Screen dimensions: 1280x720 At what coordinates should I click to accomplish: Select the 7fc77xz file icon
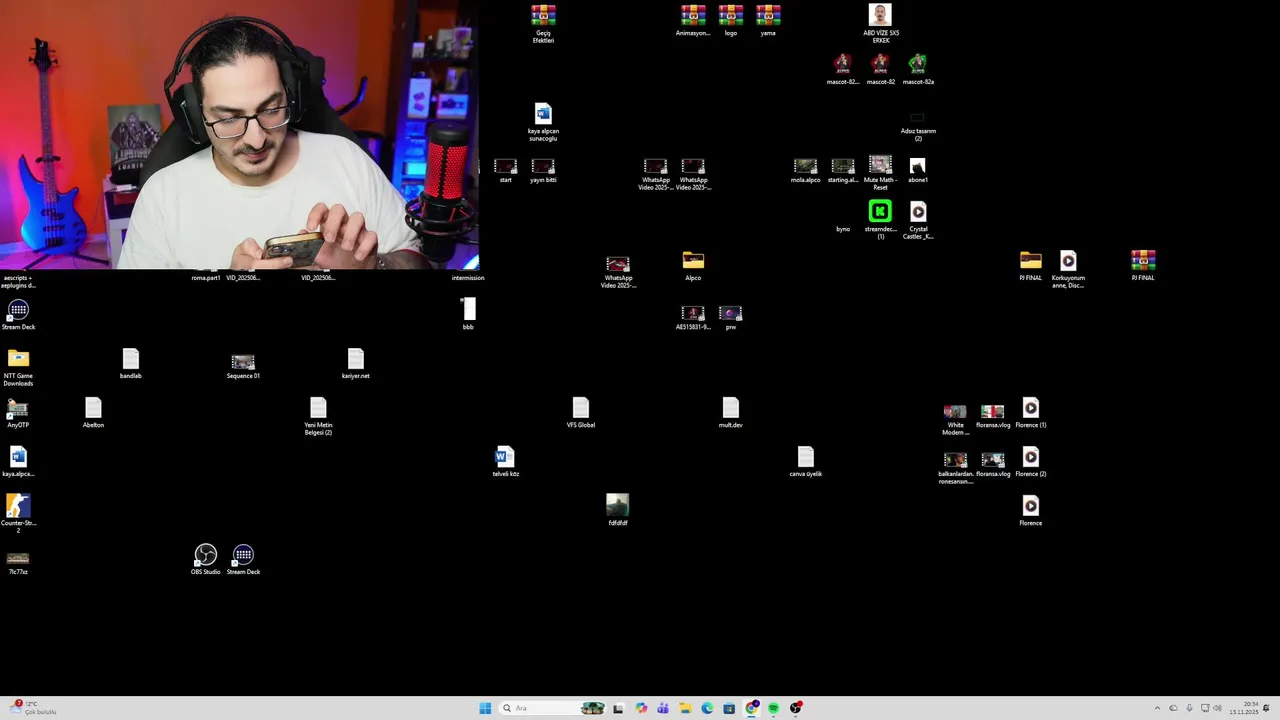tap(18, 558)
